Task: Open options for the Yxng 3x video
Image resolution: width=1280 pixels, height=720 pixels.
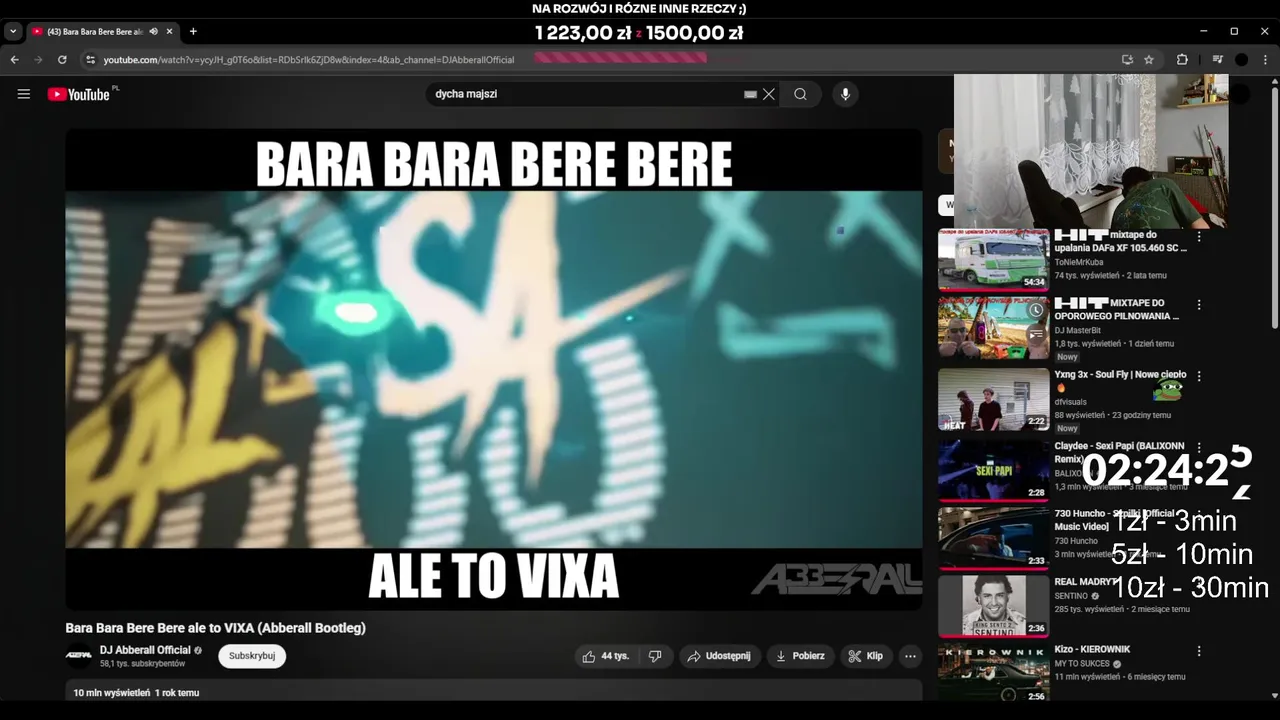Action: point(1199,376)
